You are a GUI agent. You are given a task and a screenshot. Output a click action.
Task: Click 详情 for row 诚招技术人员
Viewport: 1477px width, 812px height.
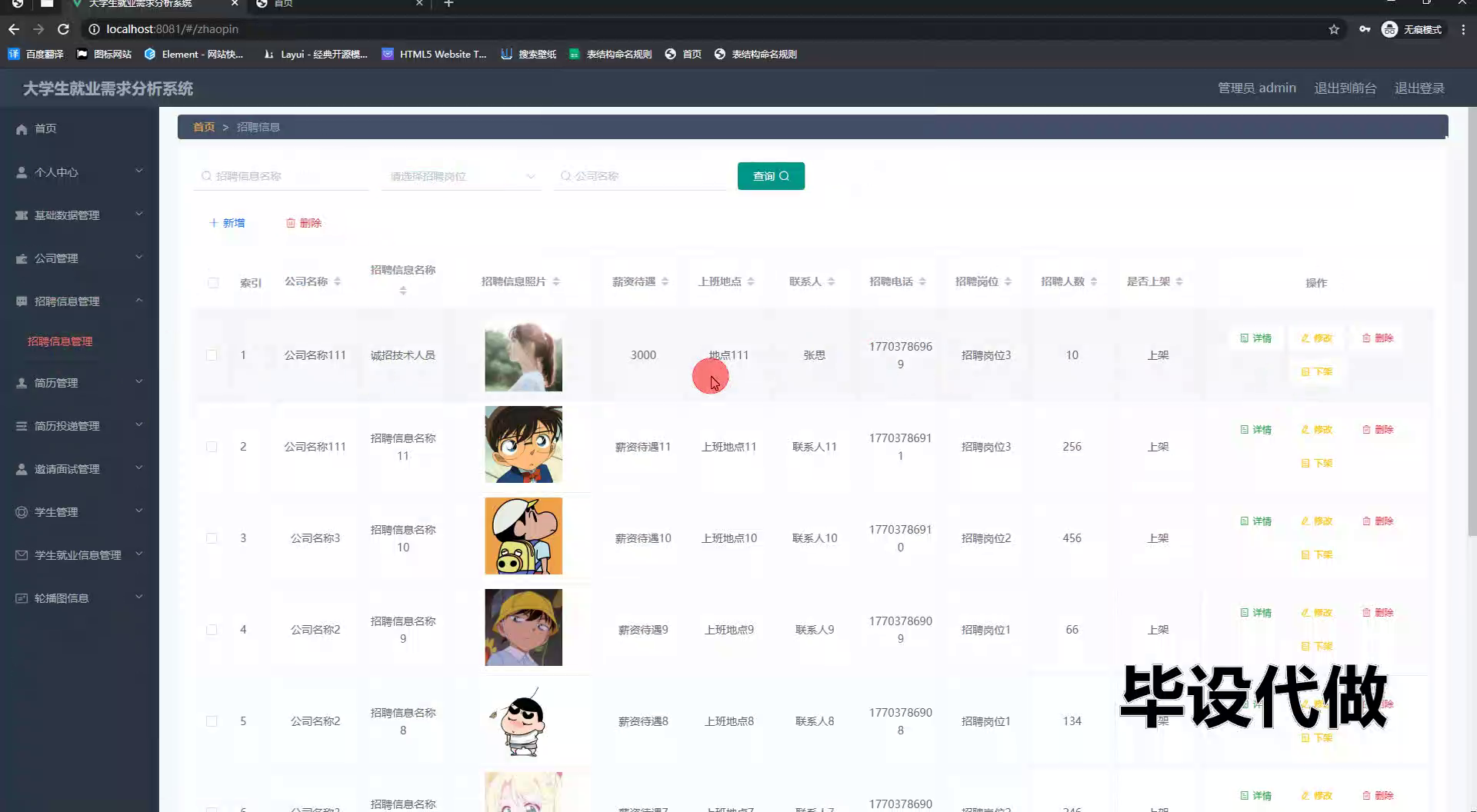(x=1255, y=338)
